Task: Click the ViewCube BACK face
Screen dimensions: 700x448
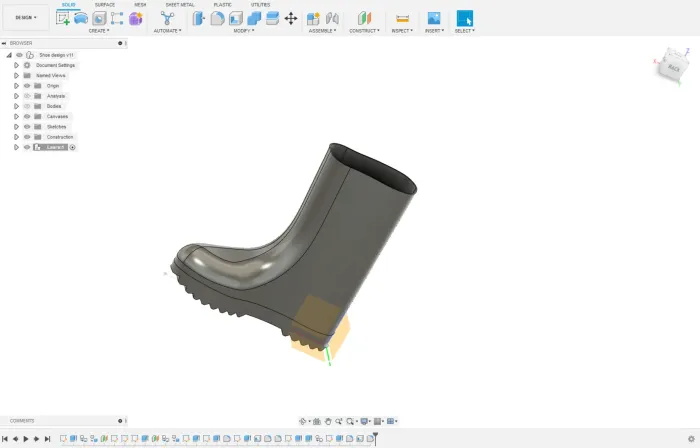Action: click(x=674, y=68)
